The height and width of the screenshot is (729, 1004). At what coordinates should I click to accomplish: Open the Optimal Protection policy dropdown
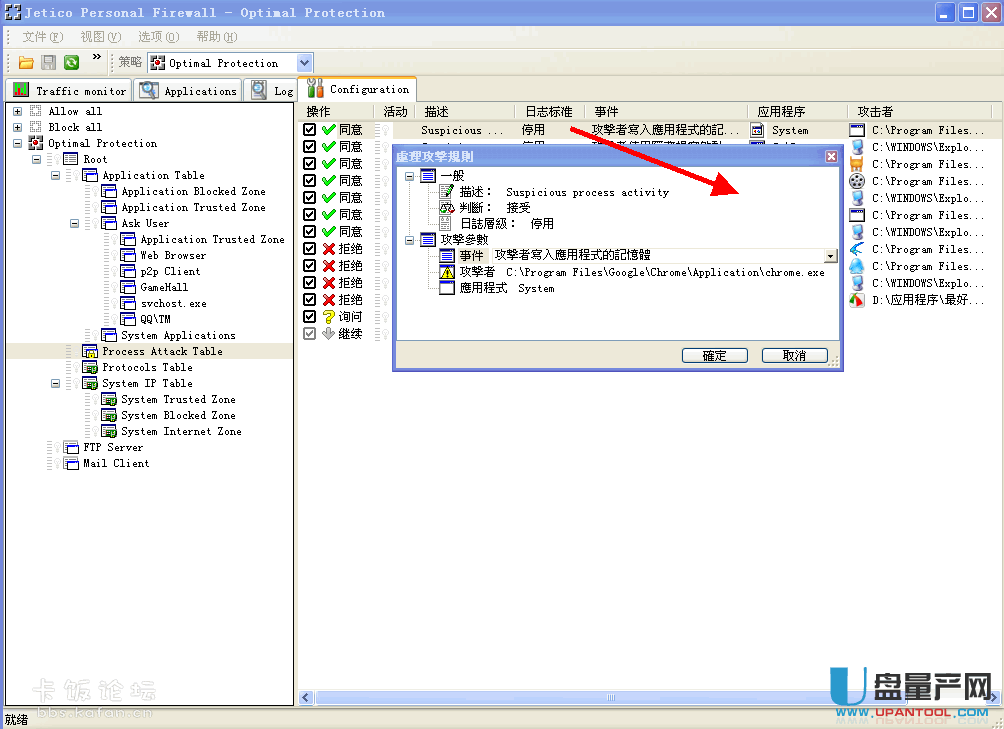pyautogui.click(x=305, y=63)
